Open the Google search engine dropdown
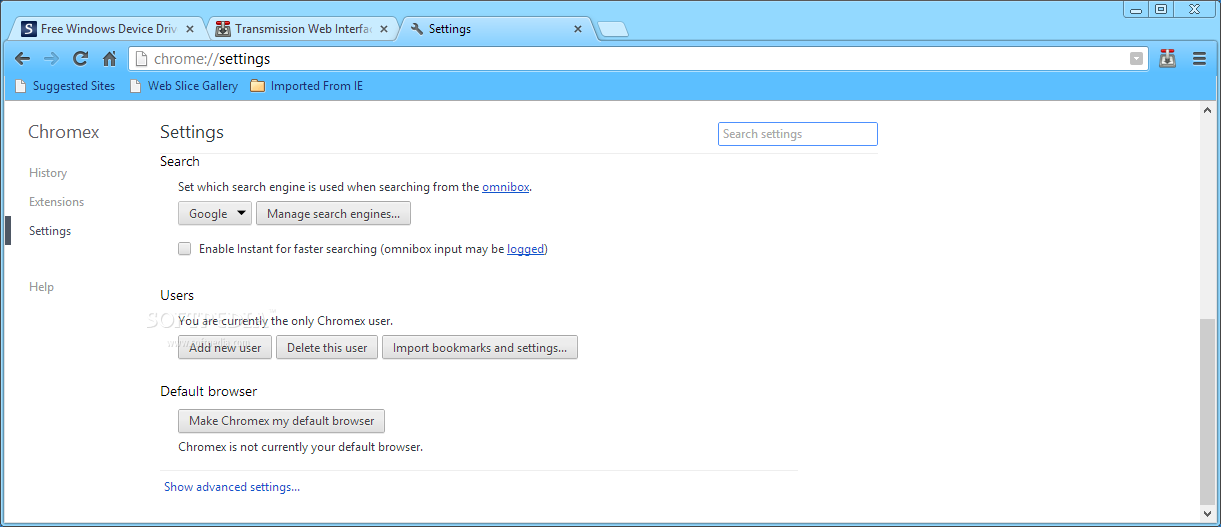The height and width of the screenshot is (527, 1221). [214, 213]
